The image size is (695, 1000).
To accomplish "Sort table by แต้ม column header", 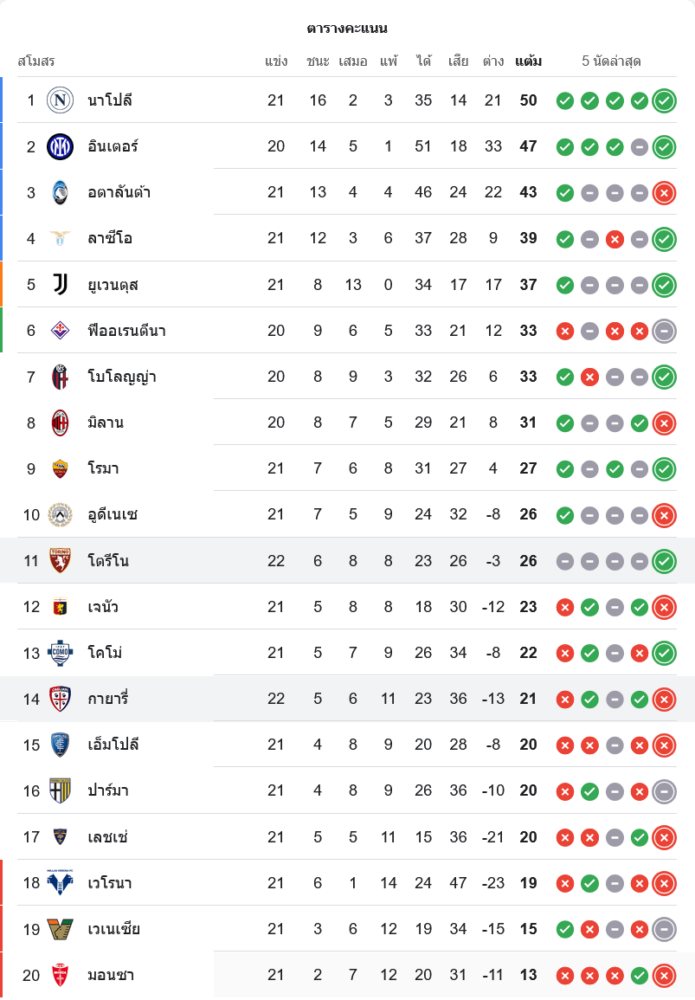I will pos(528,61).
